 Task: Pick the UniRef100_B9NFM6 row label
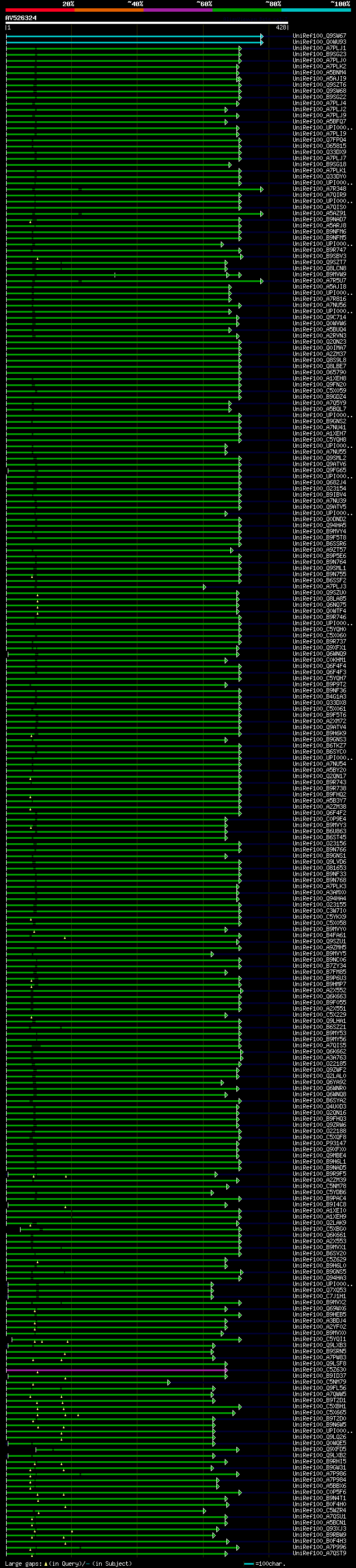(319, 232)
